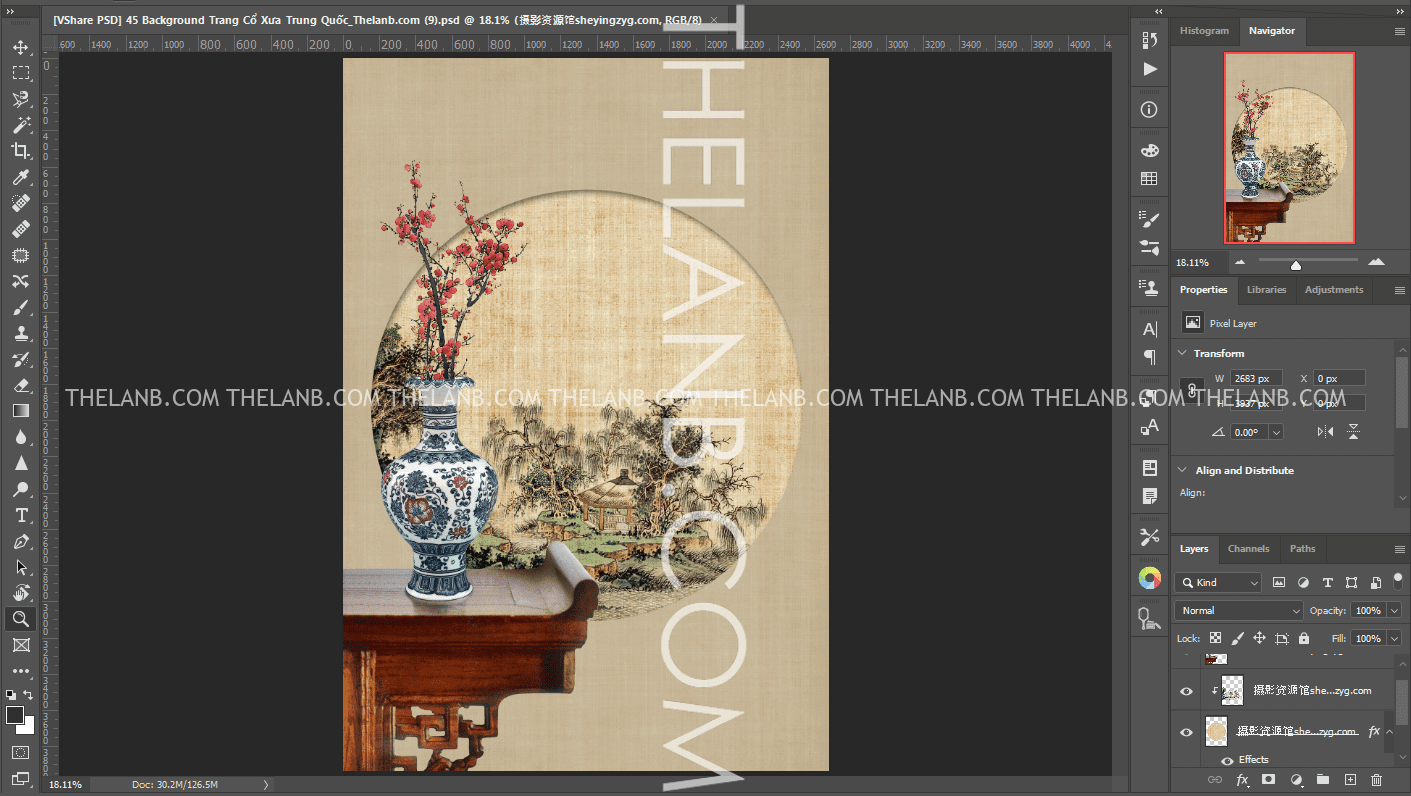The image size is (1411, 796).
Task: Click the Navigator zoom slider handle
Action: [1296, 265]
